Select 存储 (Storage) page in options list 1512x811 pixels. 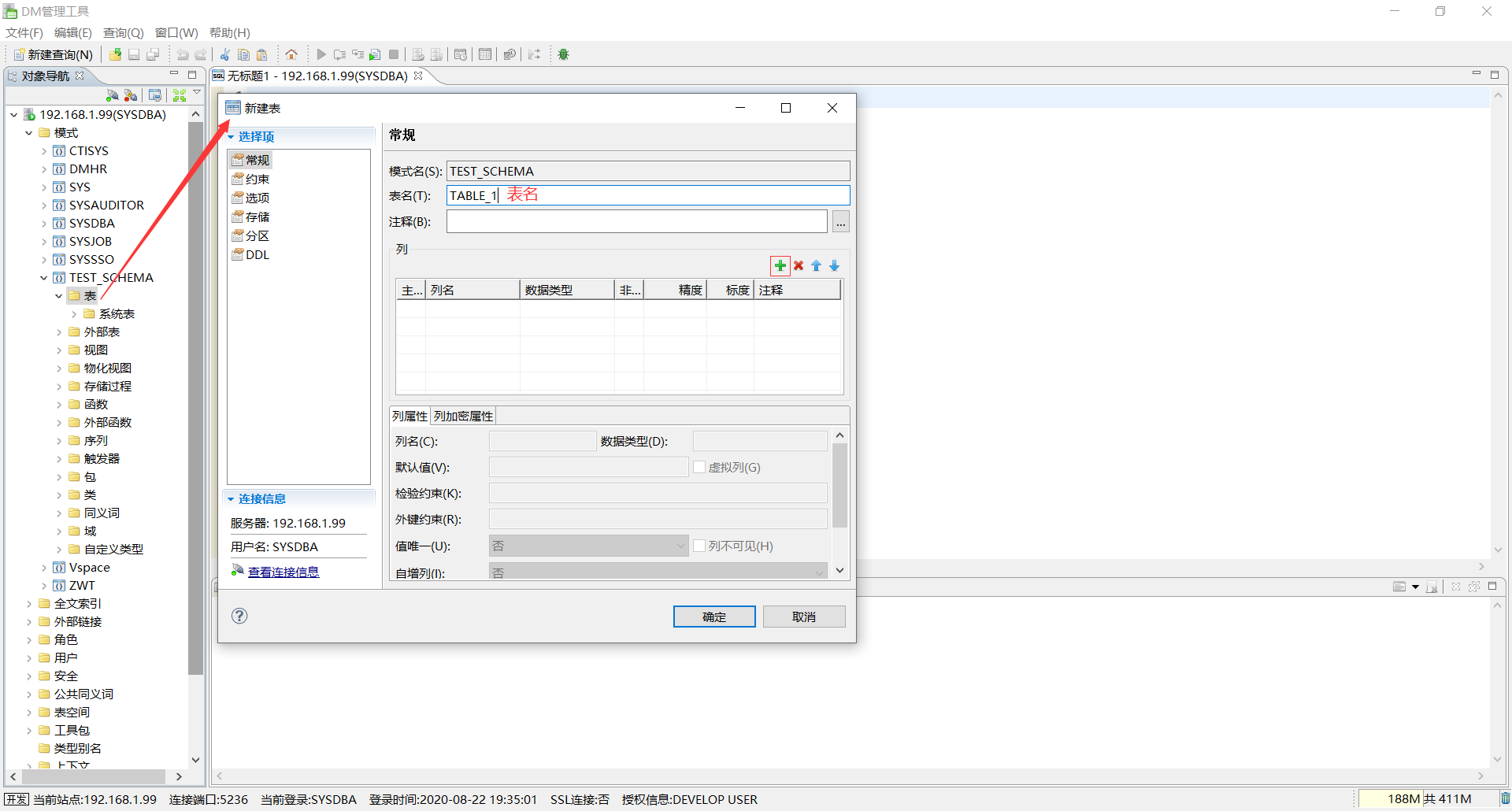pos(251,217)
